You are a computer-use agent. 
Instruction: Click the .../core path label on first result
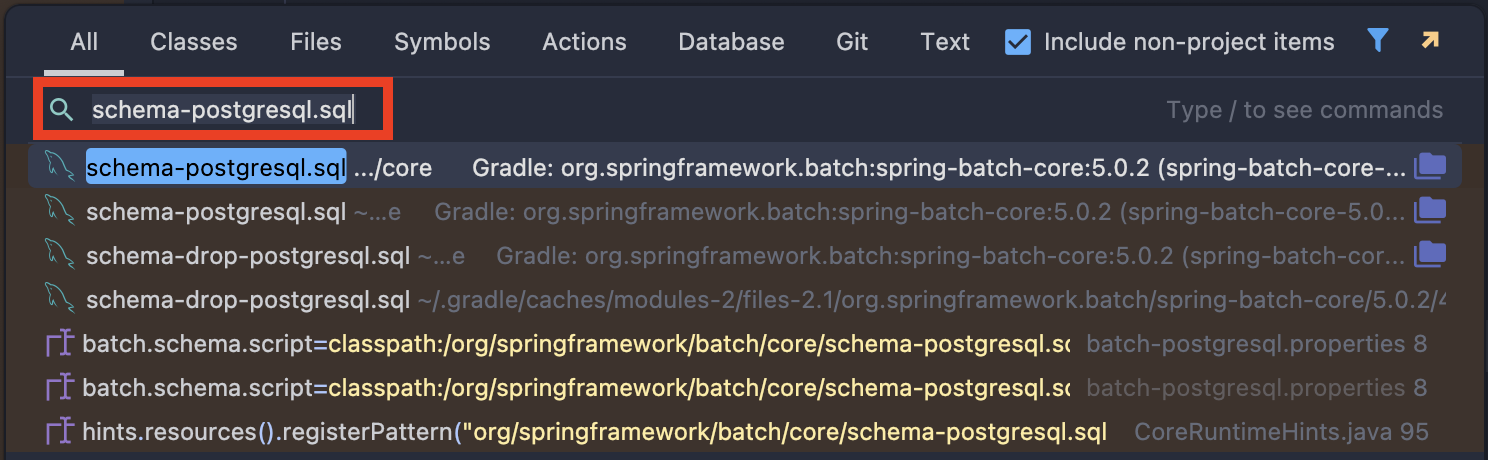(x=393, y=168)
